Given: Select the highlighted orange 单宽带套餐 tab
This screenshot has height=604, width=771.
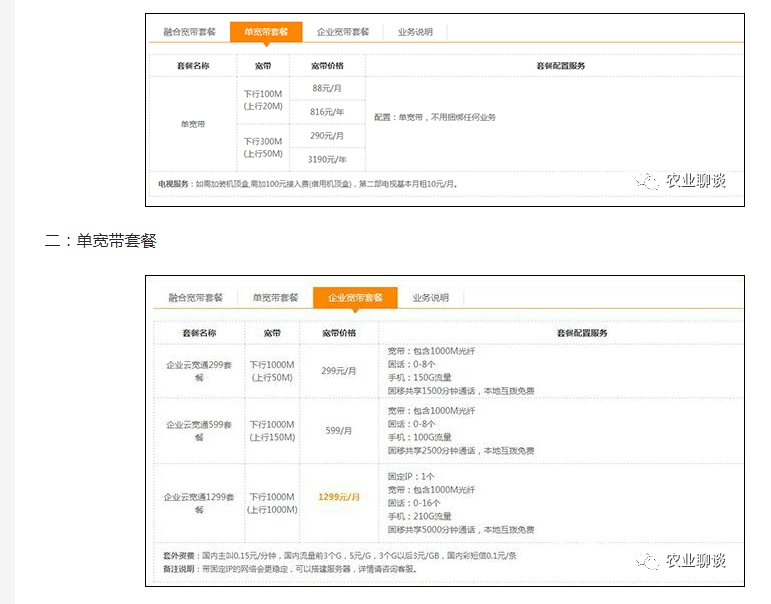Looking at the screenshot, I should [266, 32].
